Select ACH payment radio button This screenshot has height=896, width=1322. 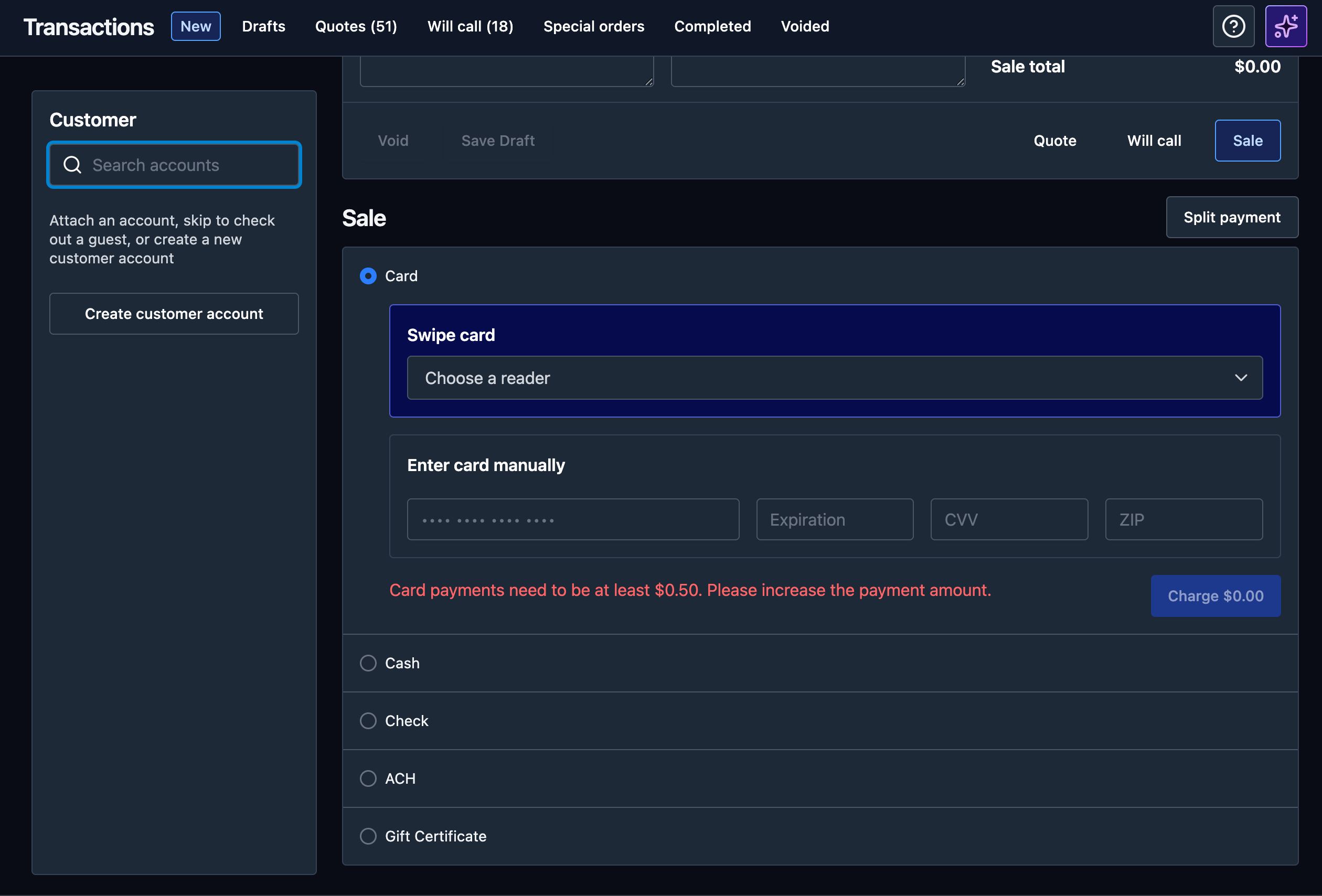pos(368,778)
